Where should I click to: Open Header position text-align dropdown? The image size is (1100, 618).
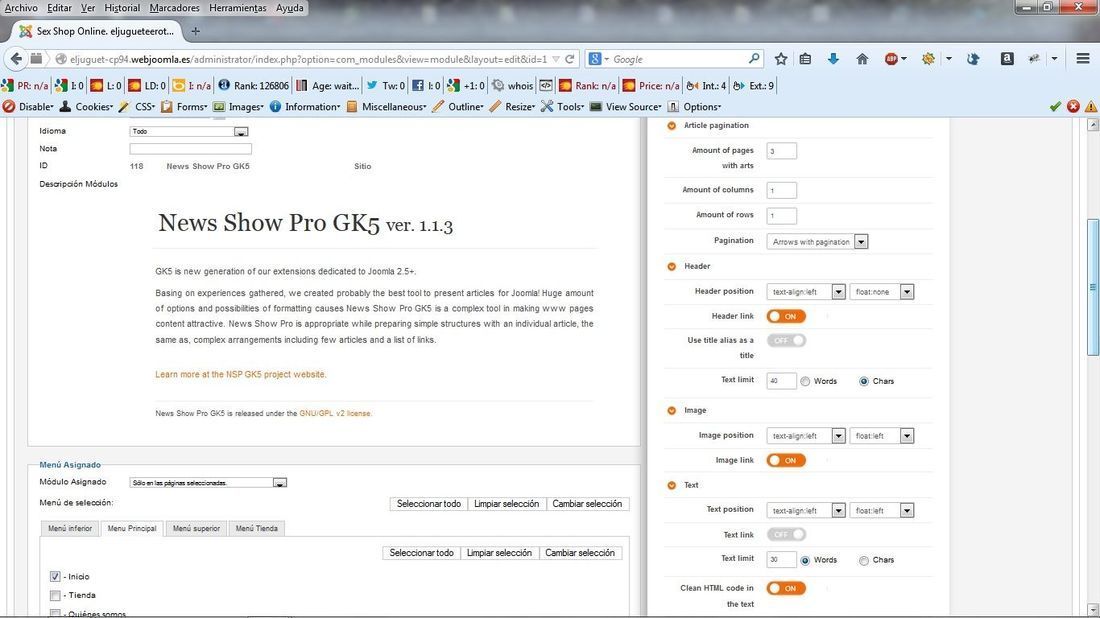click(806, 292)
